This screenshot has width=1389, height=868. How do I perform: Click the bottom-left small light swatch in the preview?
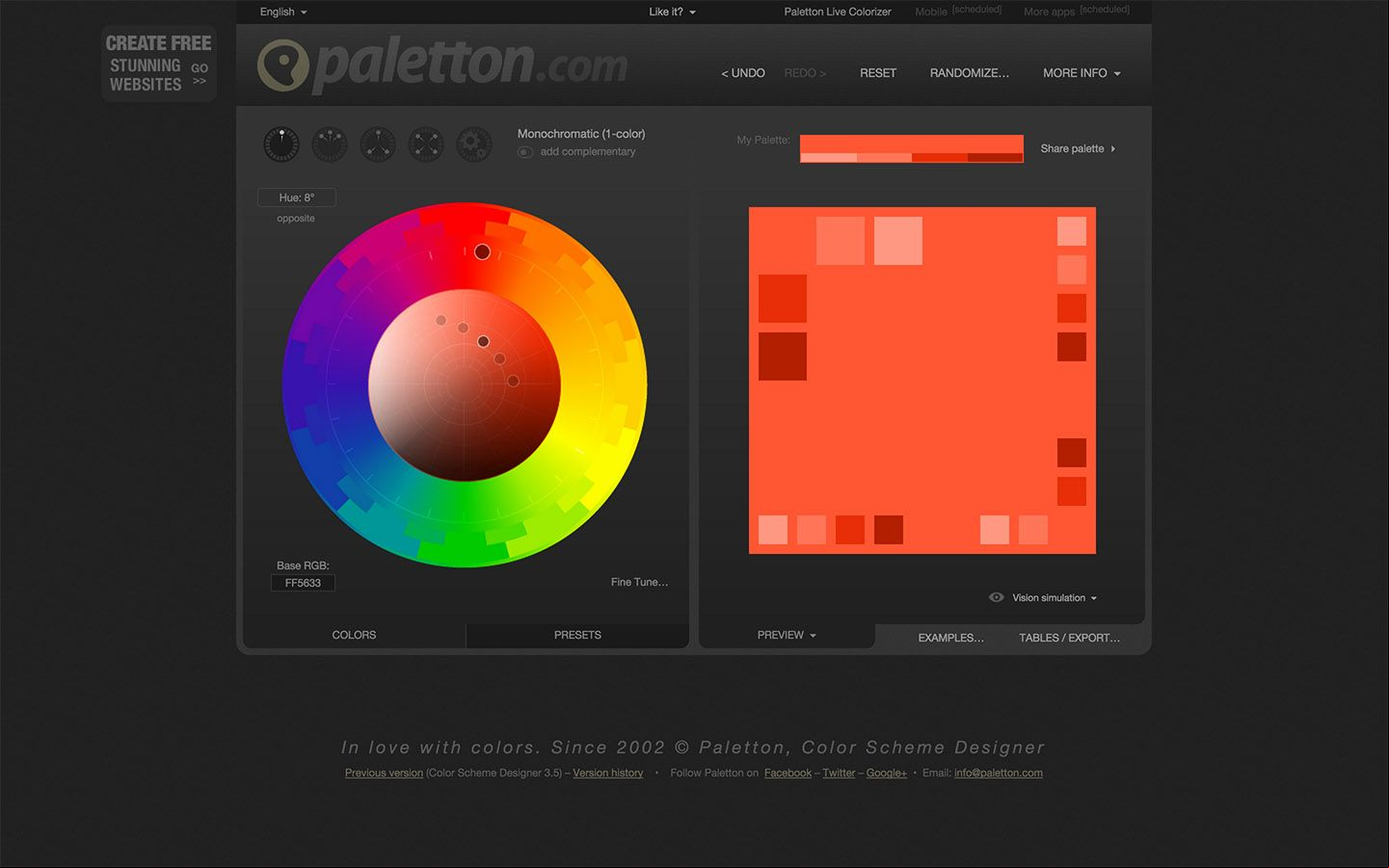[773, 530]
